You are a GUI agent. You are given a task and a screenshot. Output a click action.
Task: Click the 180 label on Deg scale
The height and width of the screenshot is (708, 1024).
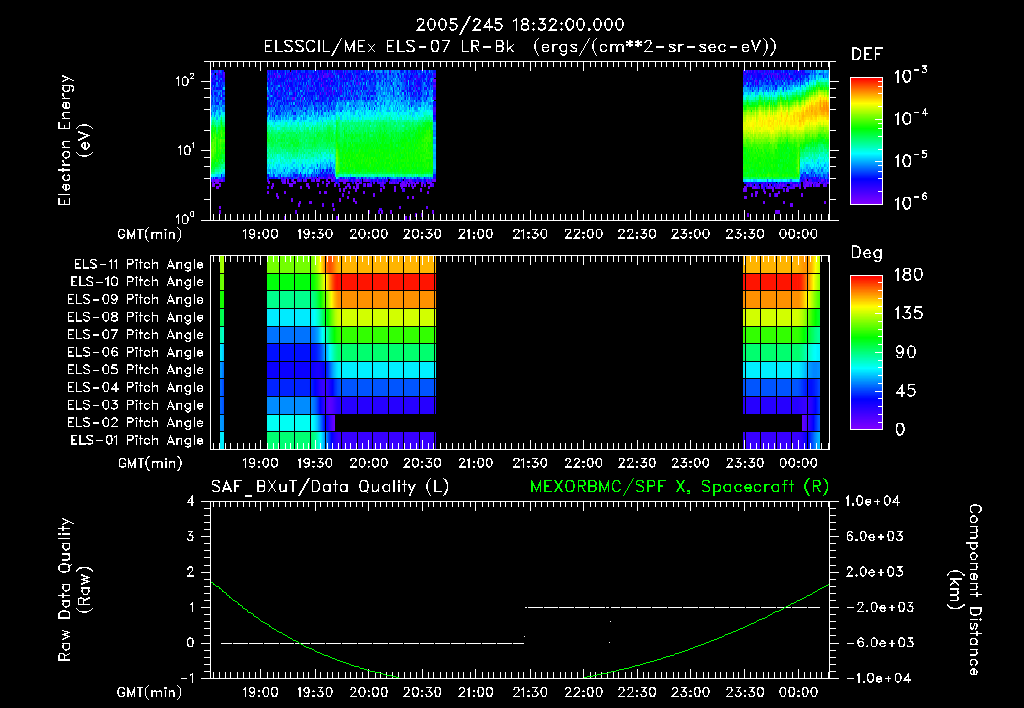pyautogui.click(x=909, y=275)
